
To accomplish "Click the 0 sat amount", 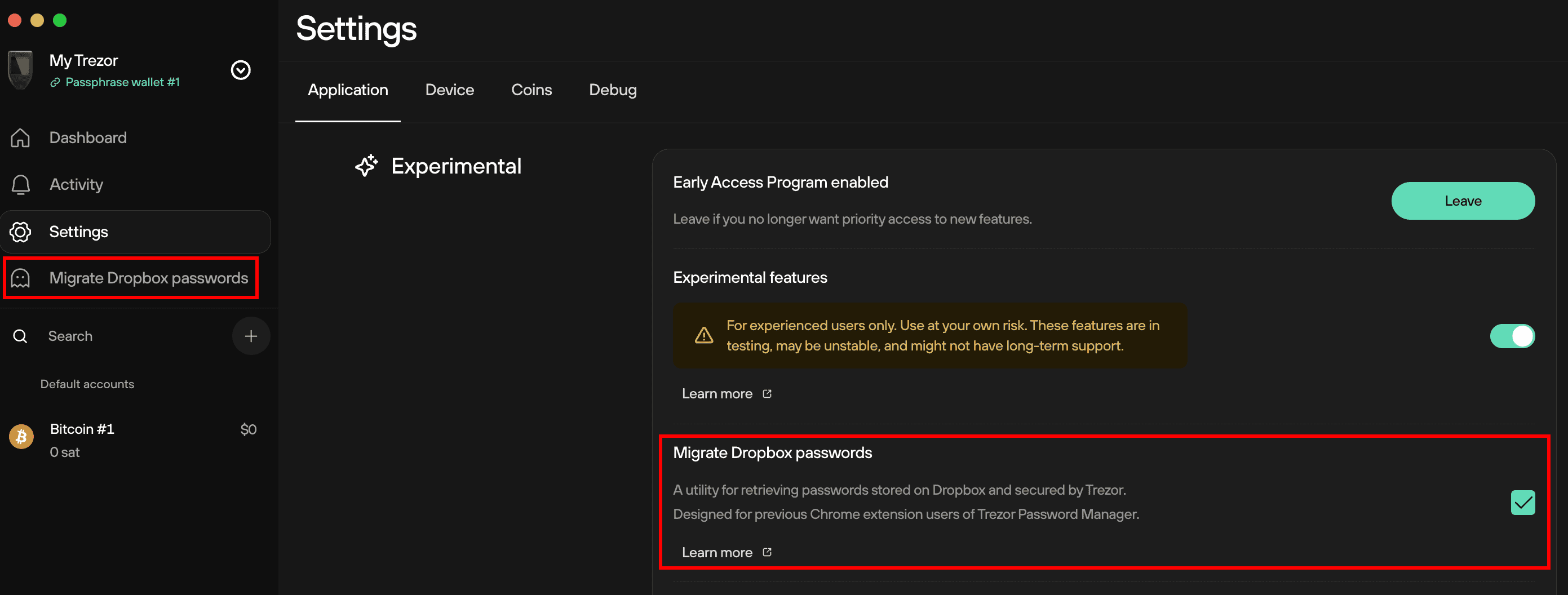I will pos(64,452).
